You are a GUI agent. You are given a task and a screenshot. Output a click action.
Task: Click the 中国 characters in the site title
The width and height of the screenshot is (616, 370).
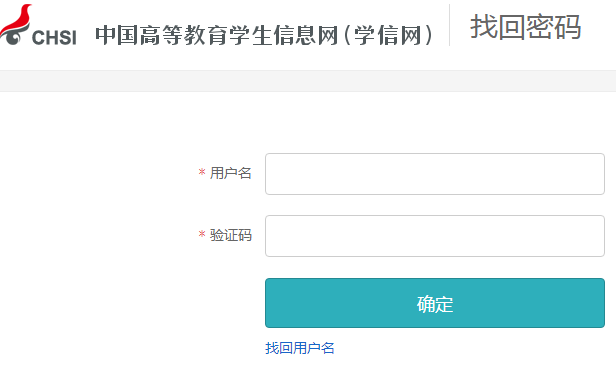tap(117, 35)
